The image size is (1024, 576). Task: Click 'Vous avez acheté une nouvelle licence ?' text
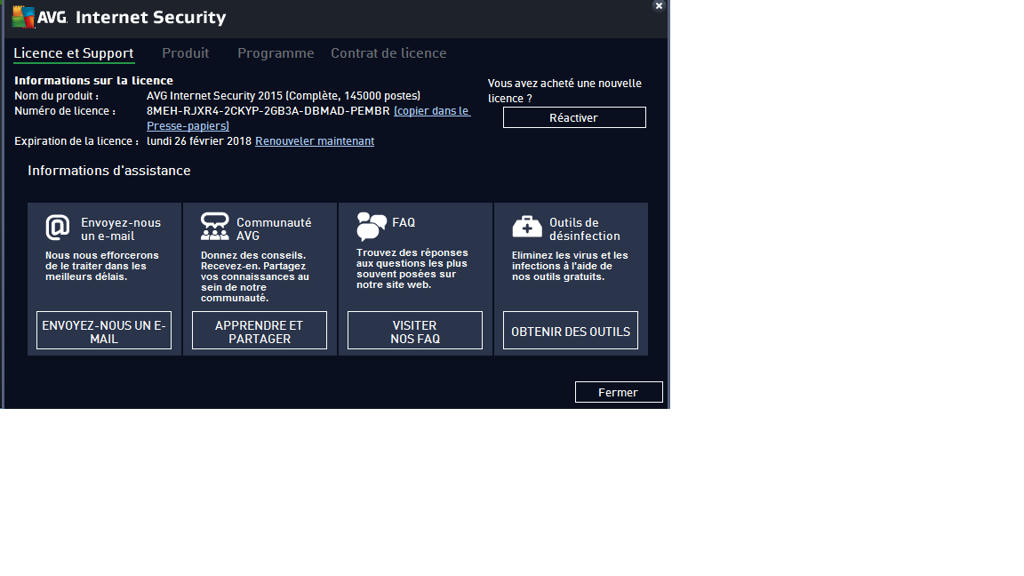pyautogui.click(x=565, y=91)
